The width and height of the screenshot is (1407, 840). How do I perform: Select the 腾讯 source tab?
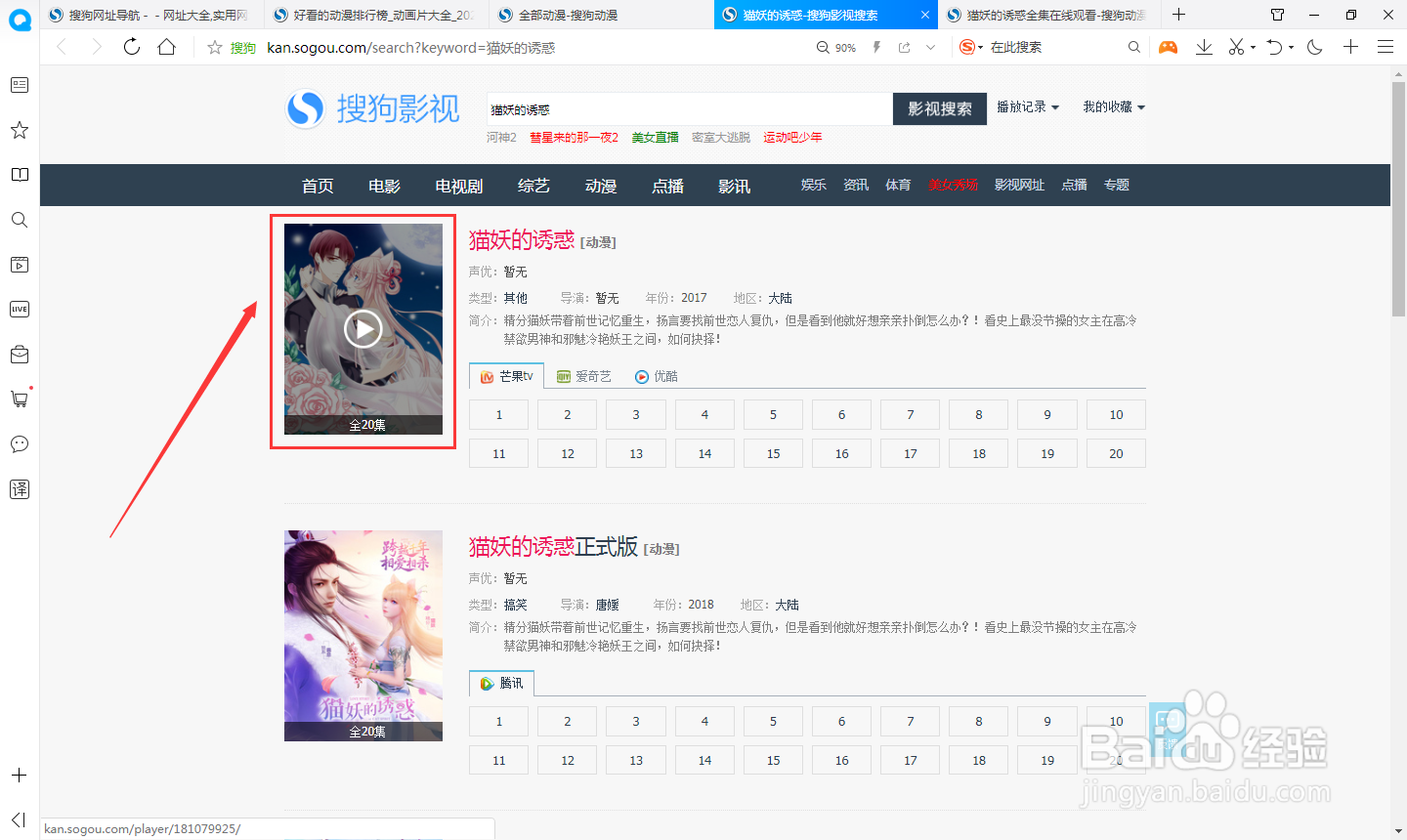(x=502, y=683)
